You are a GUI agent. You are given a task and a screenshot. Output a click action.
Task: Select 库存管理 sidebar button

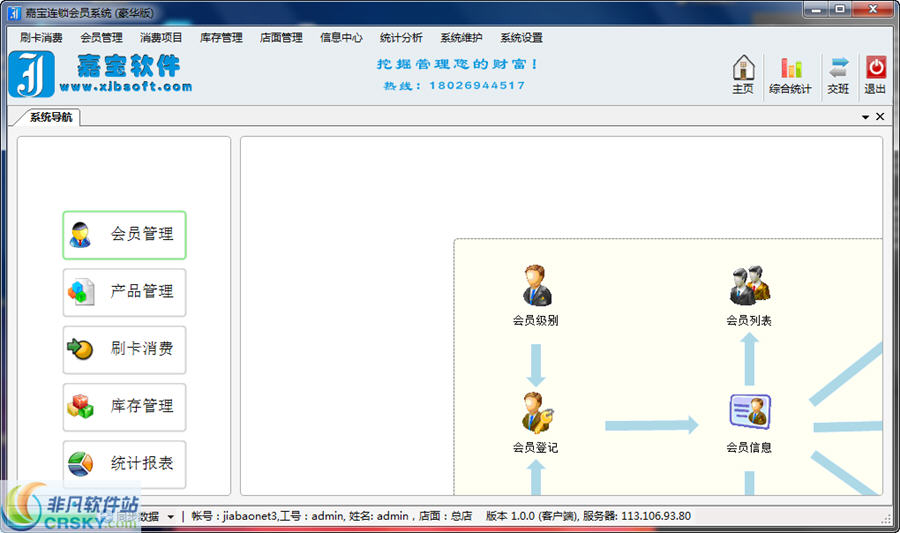[x=125, y=407]
